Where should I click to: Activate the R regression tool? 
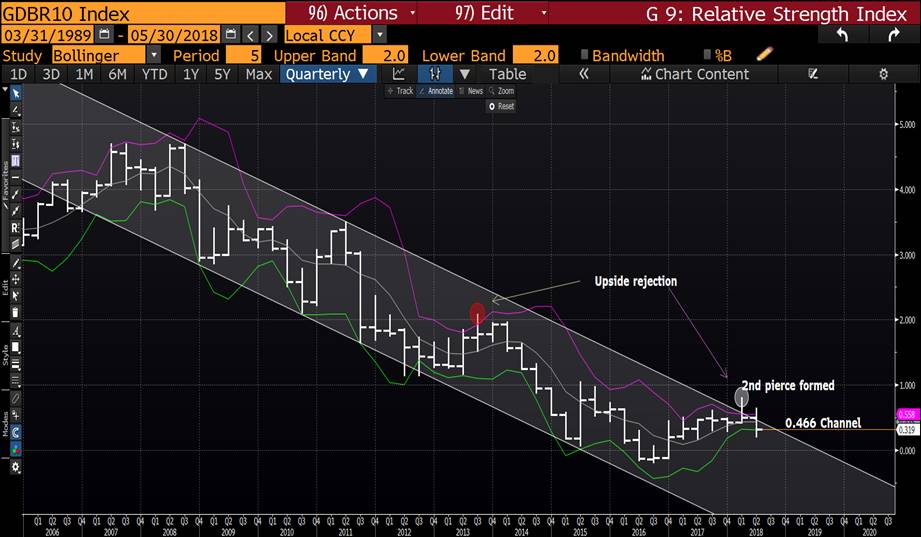pos(16,227)
